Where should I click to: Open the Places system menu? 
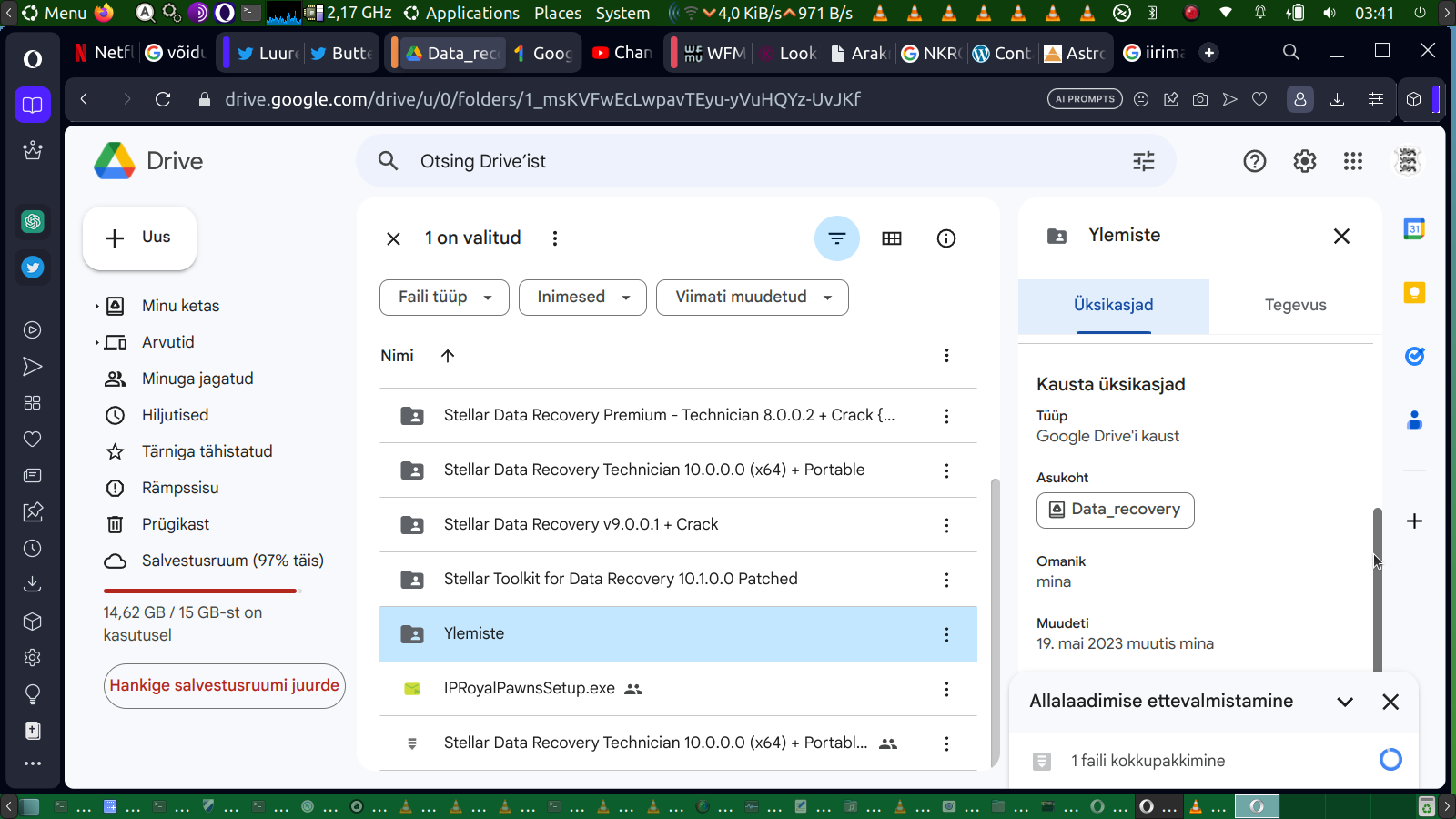click(x=558, y=13)
